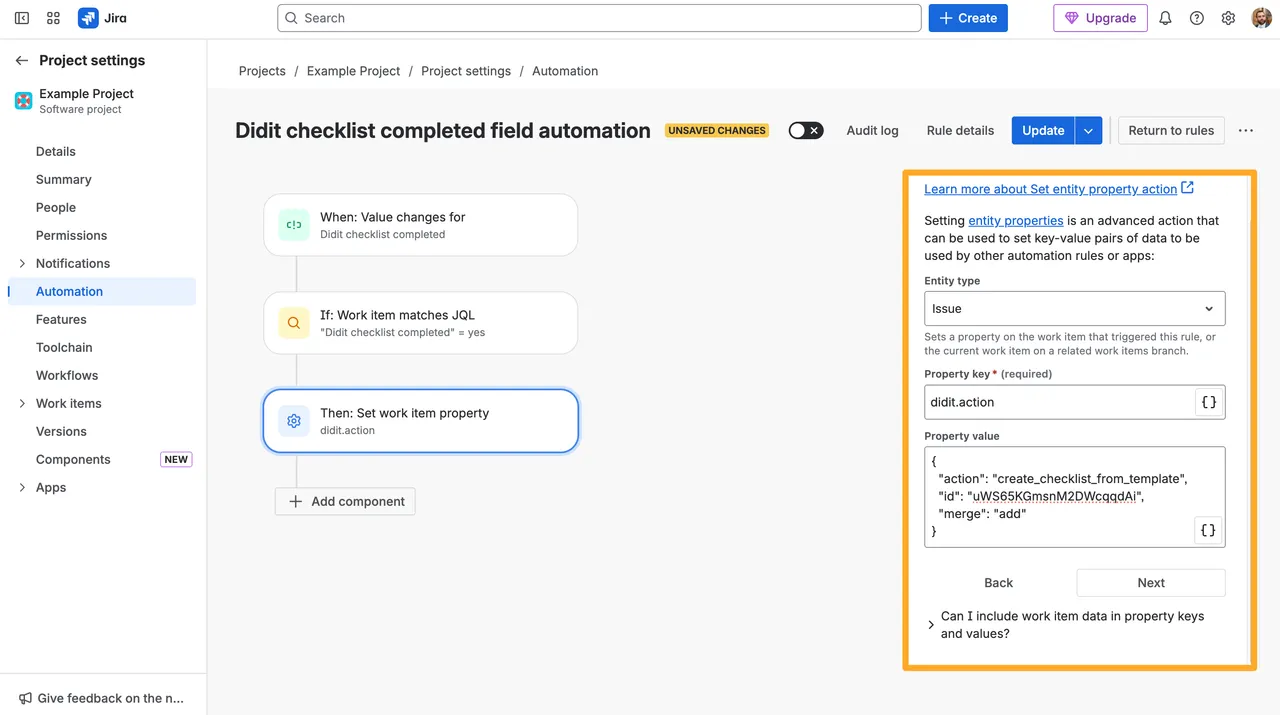Open the notifications bell

pos(1165,18)
